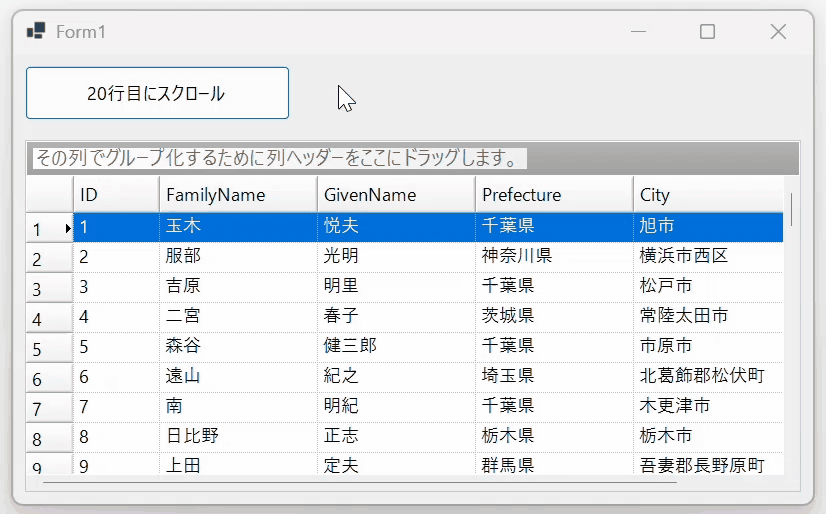Click the cell 北葛飾郡松伏町 in City
The image size is (826, 514).
pyautogui.click(x=708, y=378)
